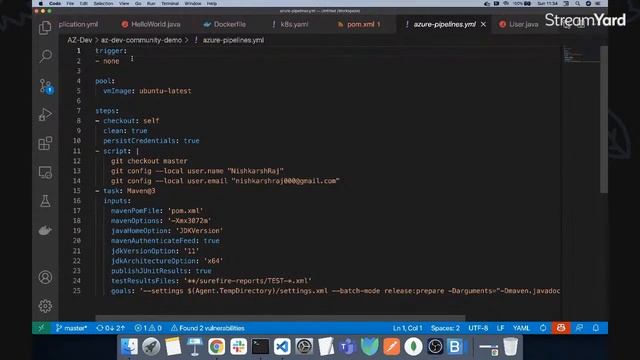Viewport: 640px width, 360px height.
Task: Open the Remote Explorer view
Action: (x=45, y=173)
